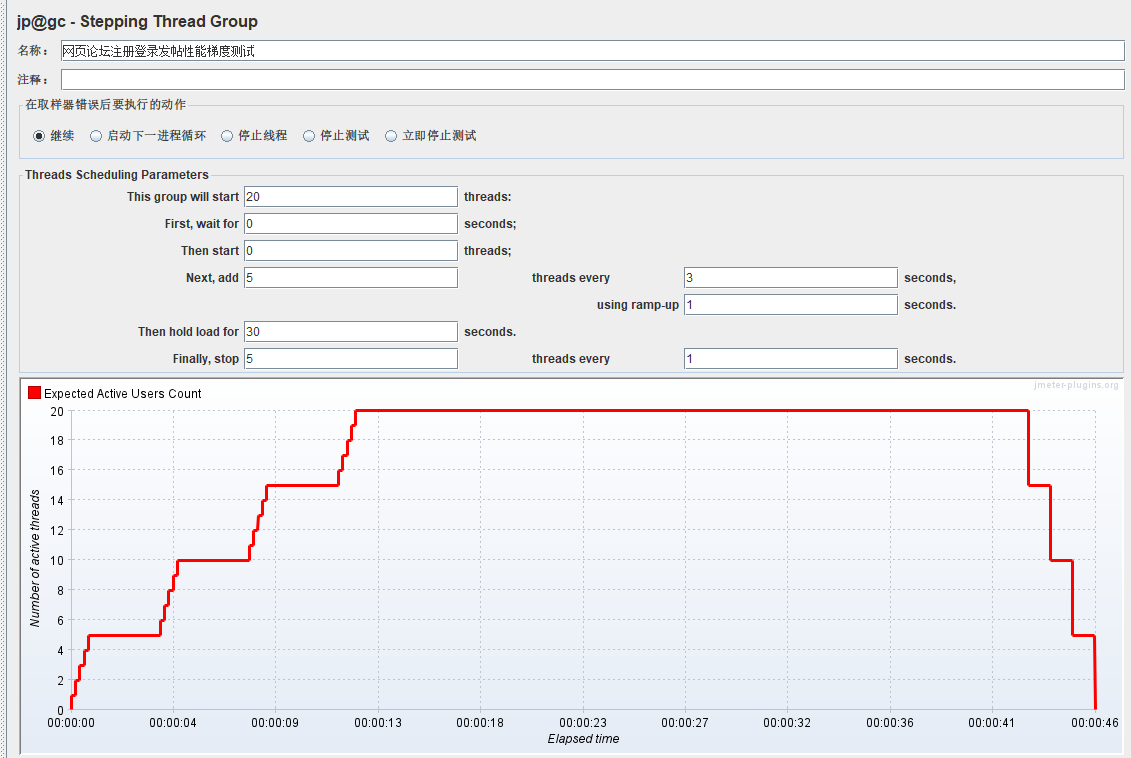Image resolution: width=1131 pixels, height=758 pixels.
Task: Click the 'using ramp-up' seconds field
Action: [x=791, y=304]
